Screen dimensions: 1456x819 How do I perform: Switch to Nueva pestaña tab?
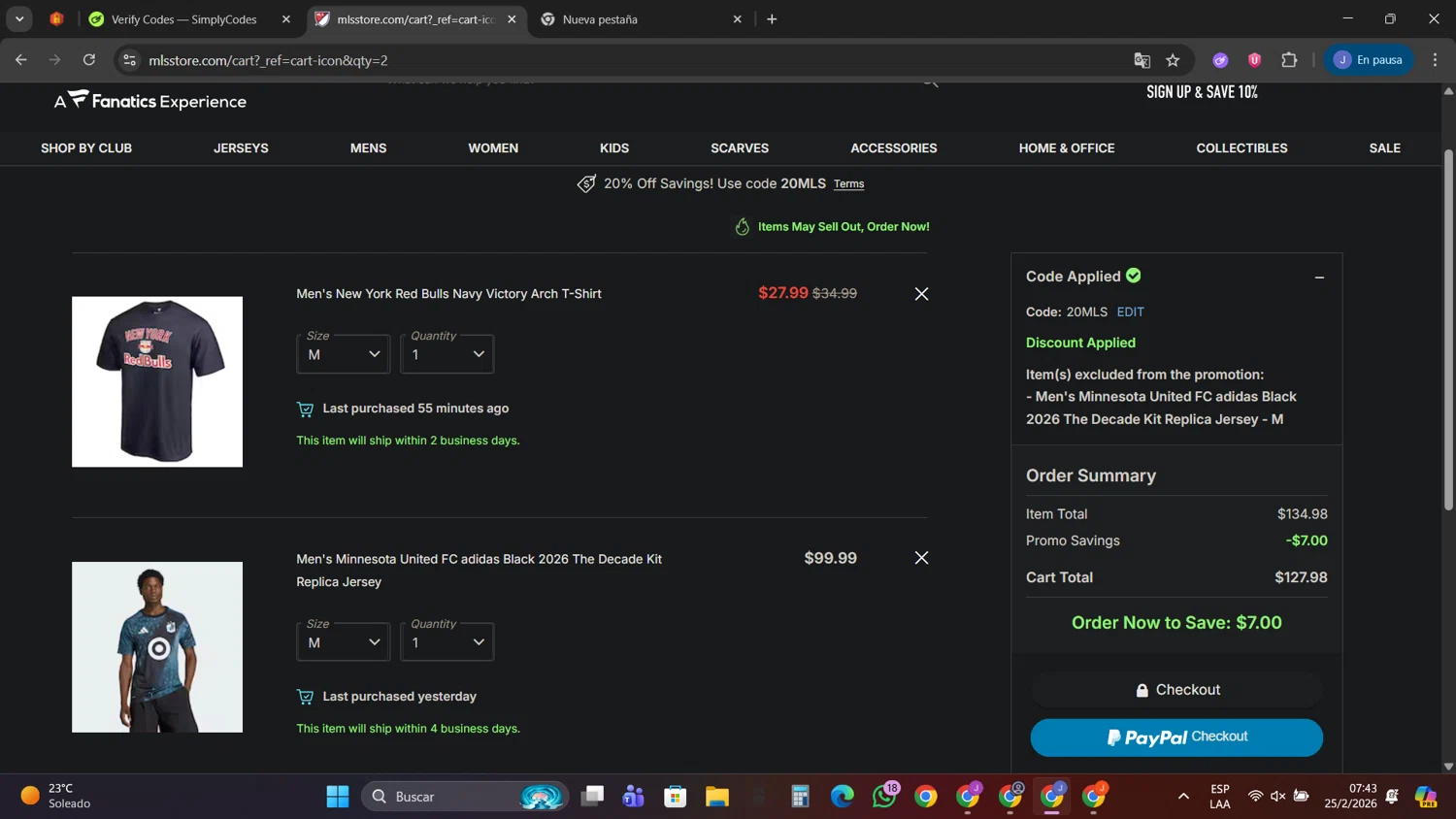(641, 19)
